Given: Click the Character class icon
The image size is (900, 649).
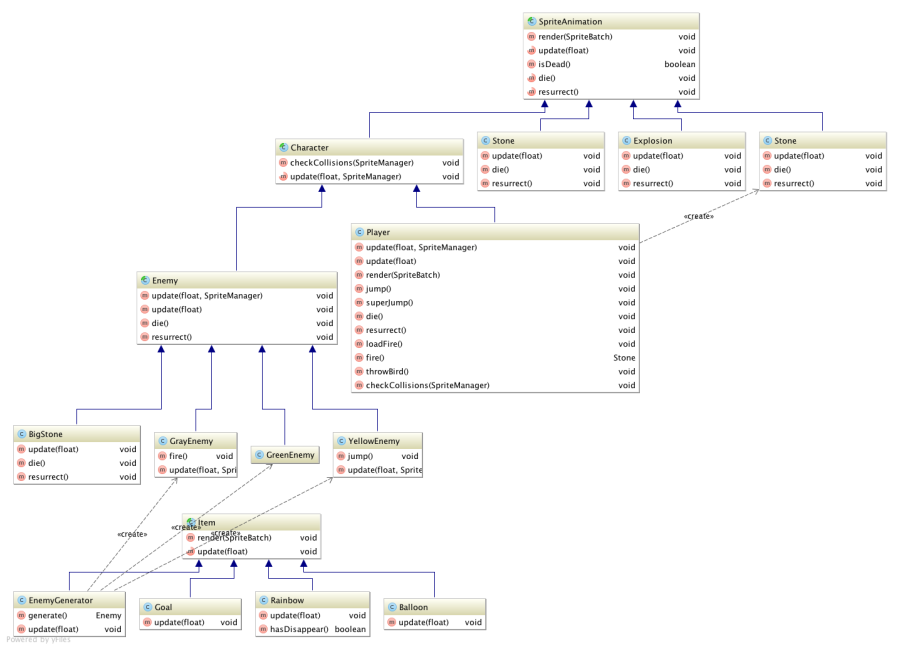Looking at the screenshot, I should click(284, 147).
